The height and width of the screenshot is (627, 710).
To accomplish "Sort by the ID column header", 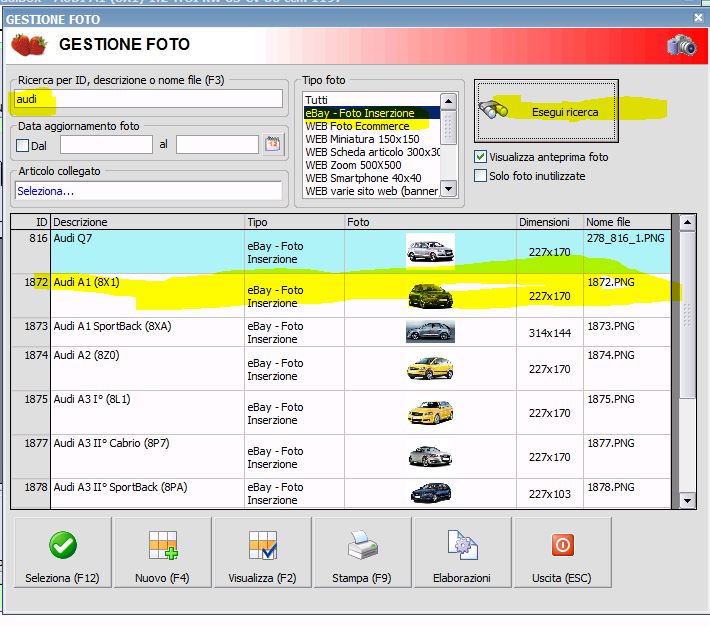I will pyautogui.click(x=31, y=222).
